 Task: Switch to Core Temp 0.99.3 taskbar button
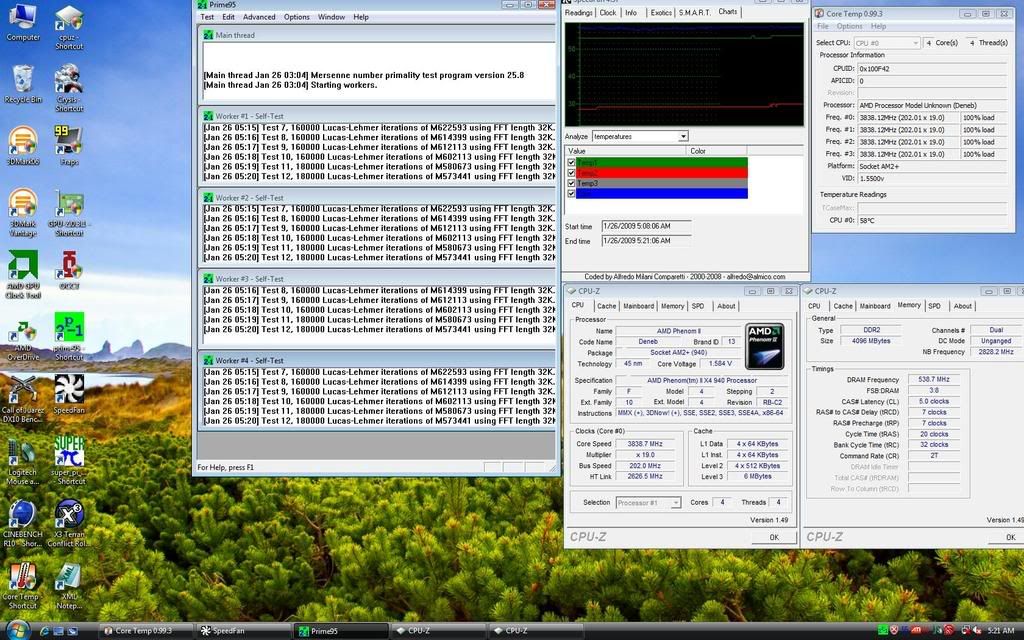(x=145, y=631)
